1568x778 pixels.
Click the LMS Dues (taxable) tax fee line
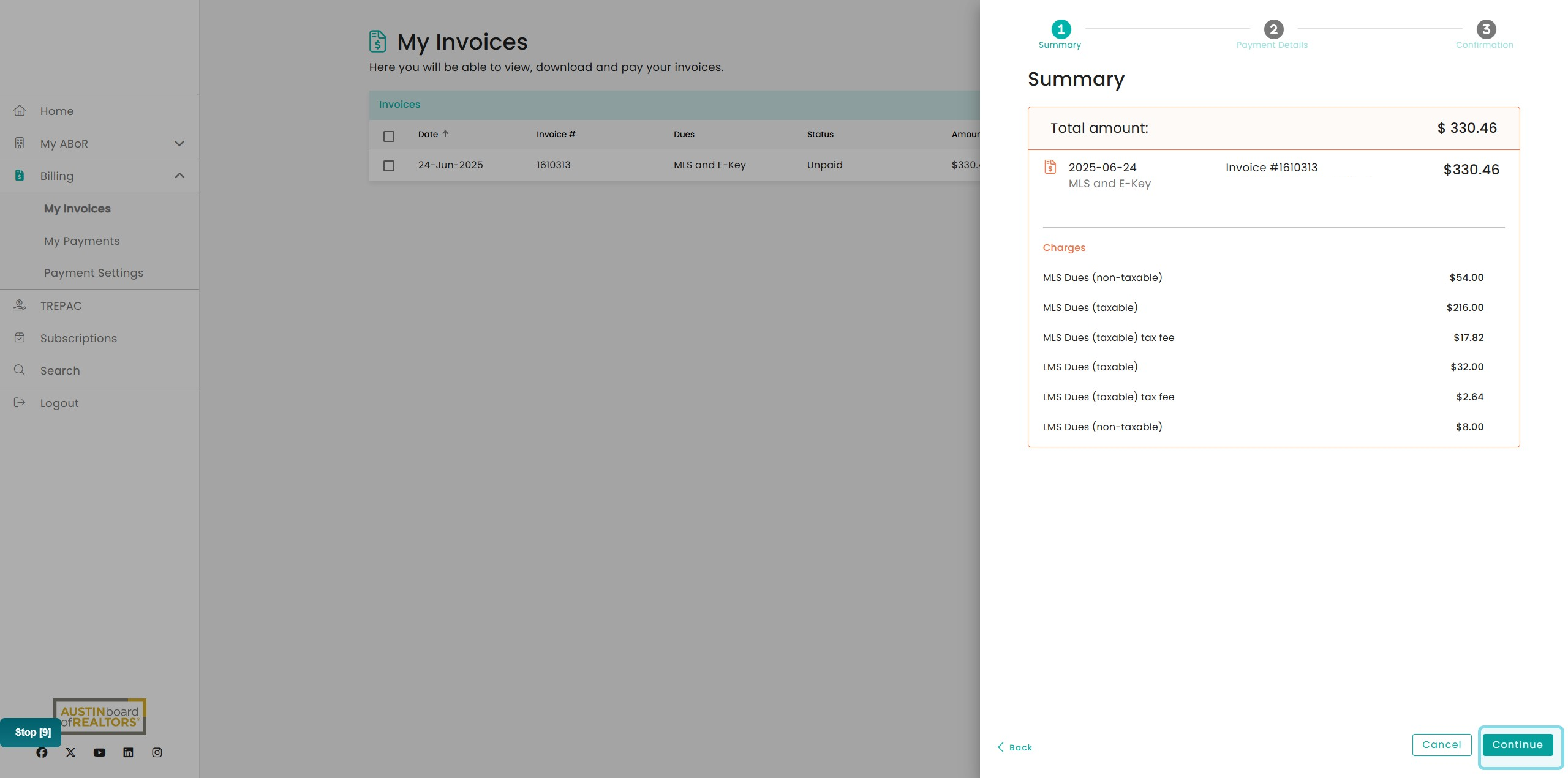pos(1263,397)
